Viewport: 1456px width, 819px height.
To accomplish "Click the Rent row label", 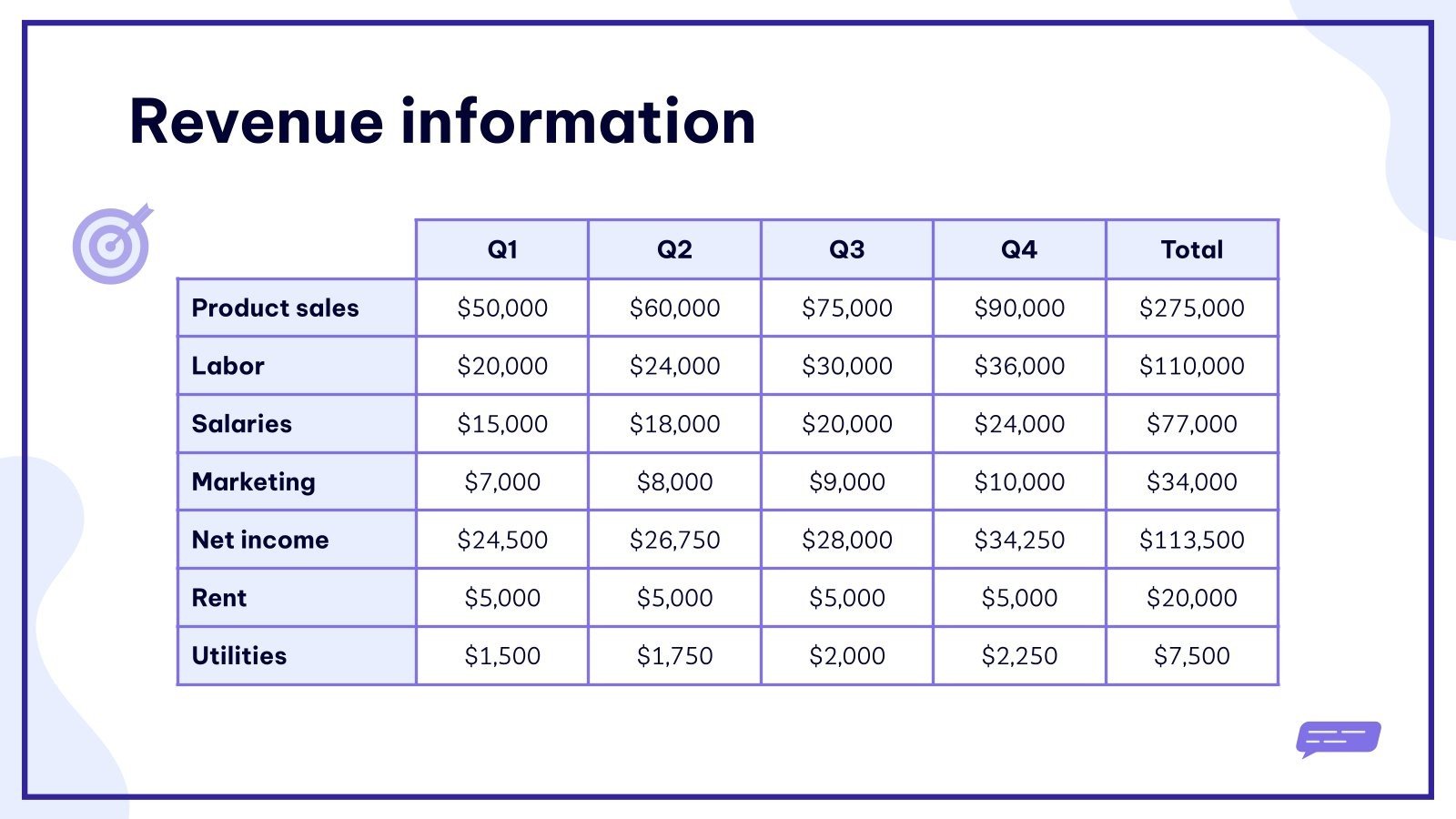I will click(x=219, y=598).
